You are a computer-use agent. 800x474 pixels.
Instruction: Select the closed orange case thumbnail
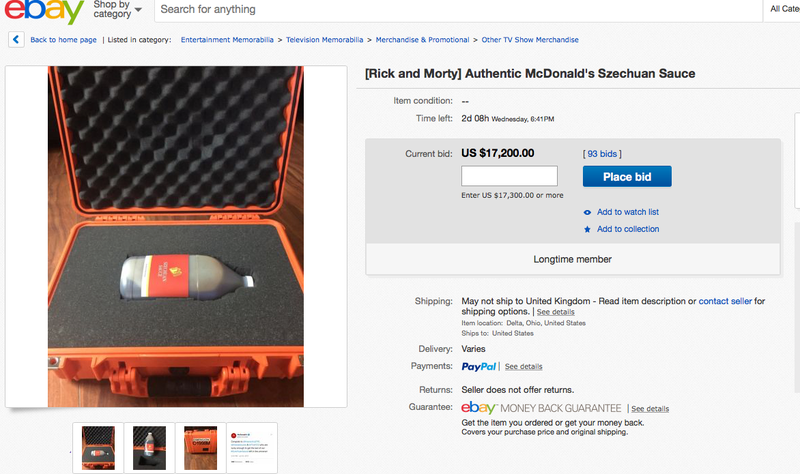(x=201, y=447)
